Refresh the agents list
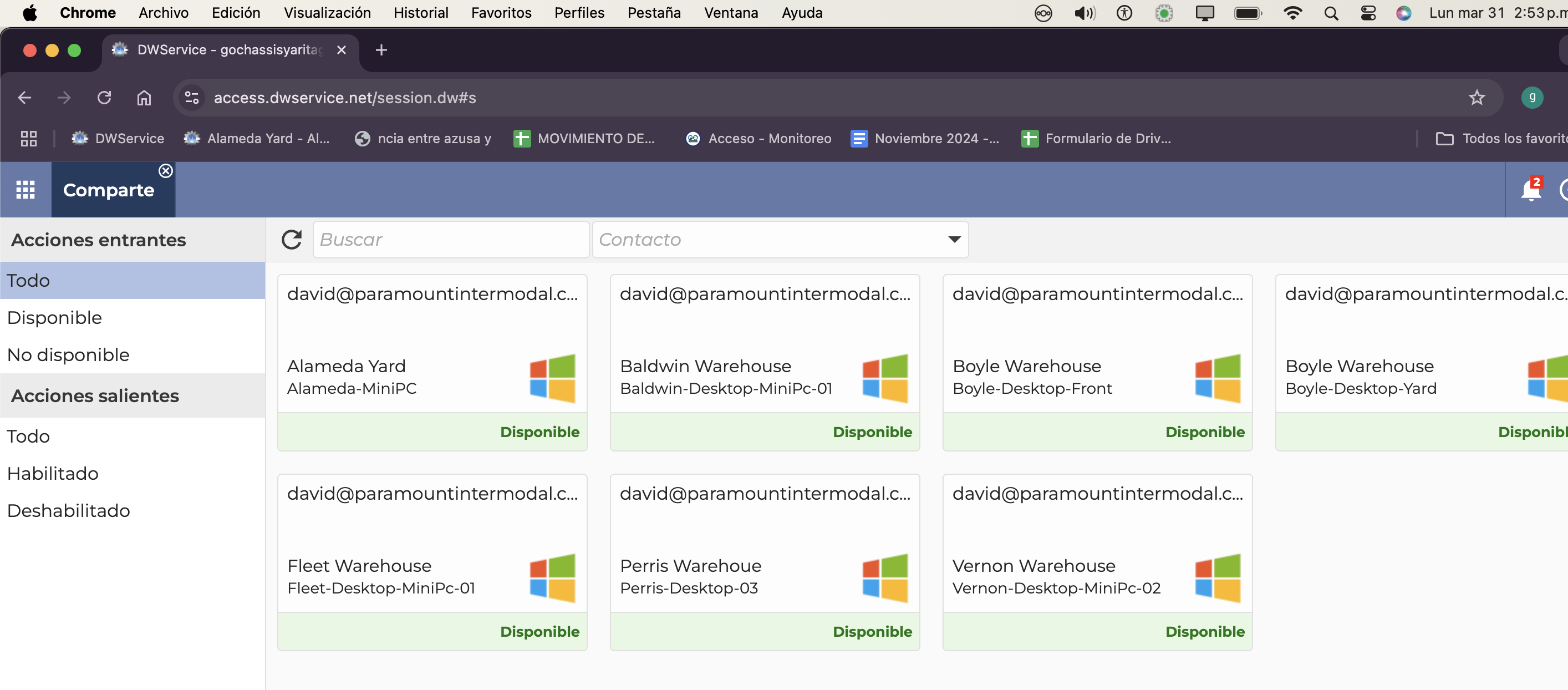 [292, 240]
